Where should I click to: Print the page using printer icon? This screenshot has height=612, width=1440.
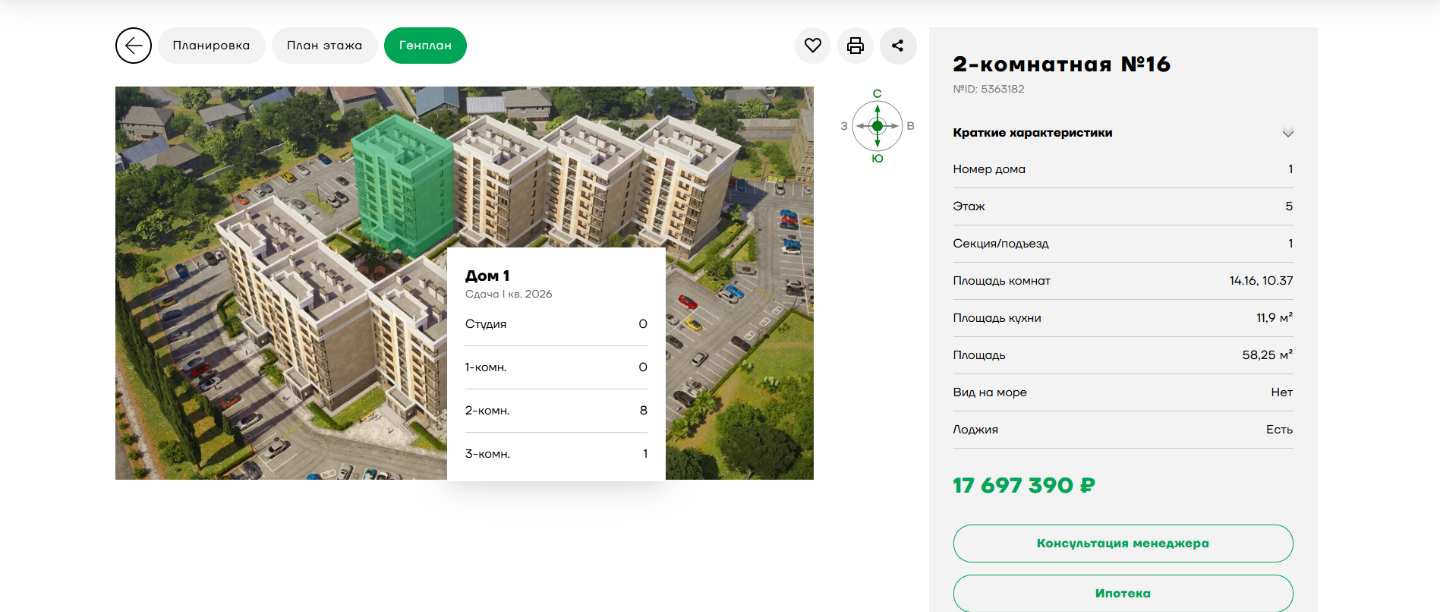[855, 45]
